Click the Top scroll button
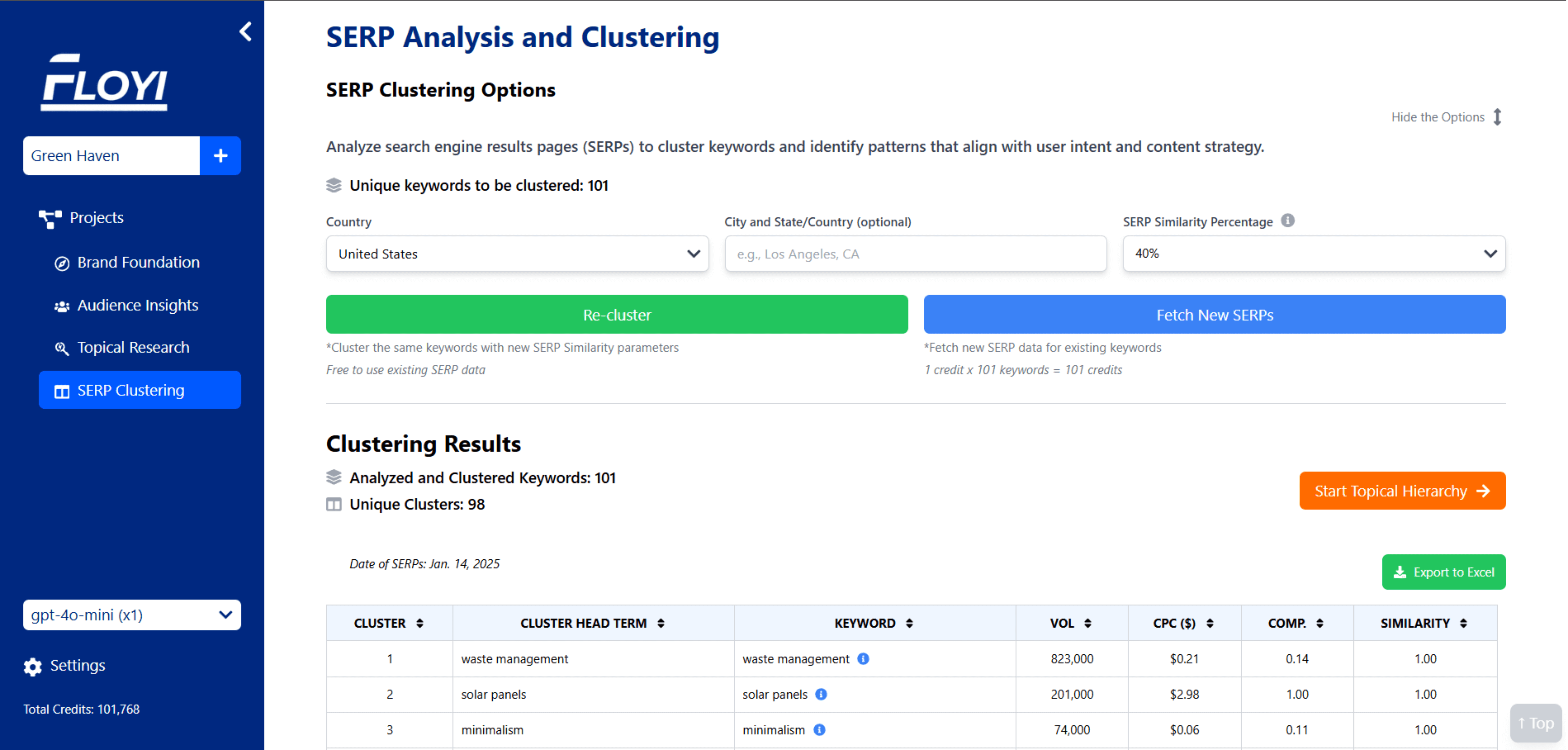The image size is (1568, 750). click(1536, 723)
